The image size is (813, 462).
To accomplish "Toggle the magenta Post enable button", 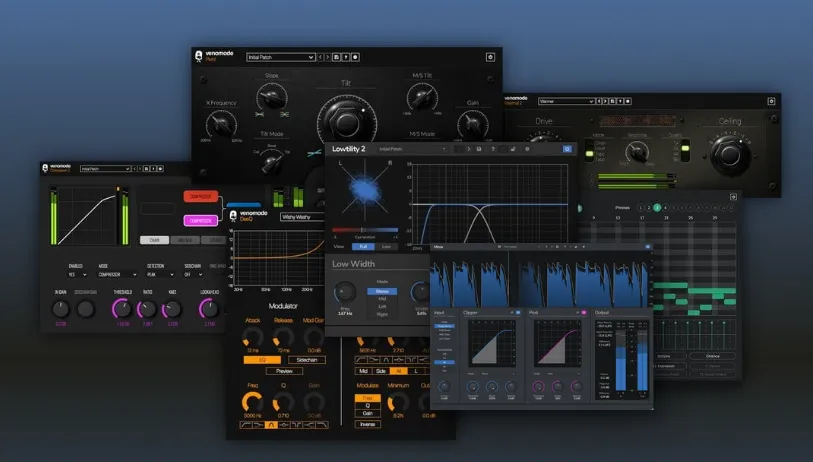I will [584, 313].
